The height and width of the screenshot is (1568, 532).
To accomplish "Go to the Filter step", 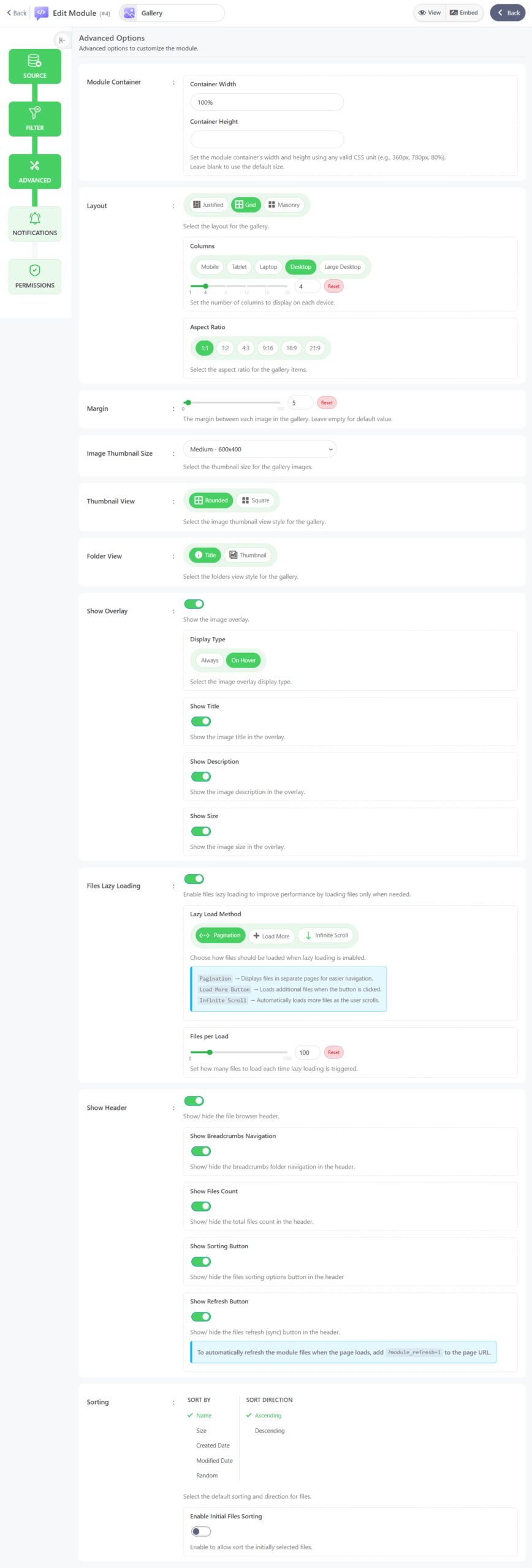I will coord(35,119).
